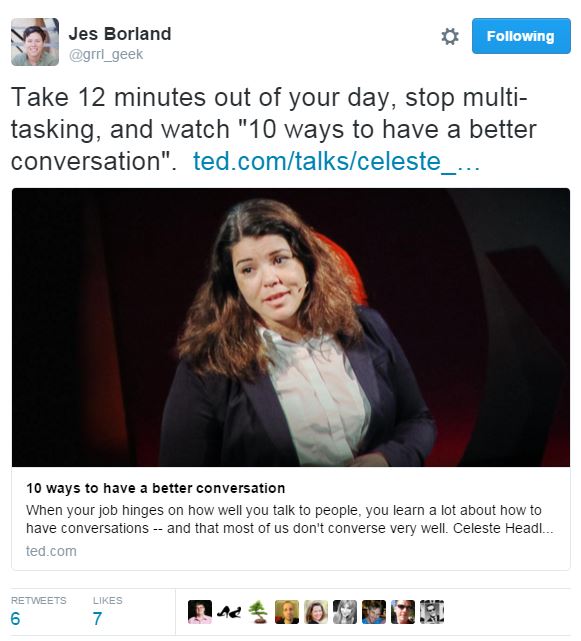Open the black high heels avatar
Viewport: 581px width, 641px height.
tap(229, 612)
